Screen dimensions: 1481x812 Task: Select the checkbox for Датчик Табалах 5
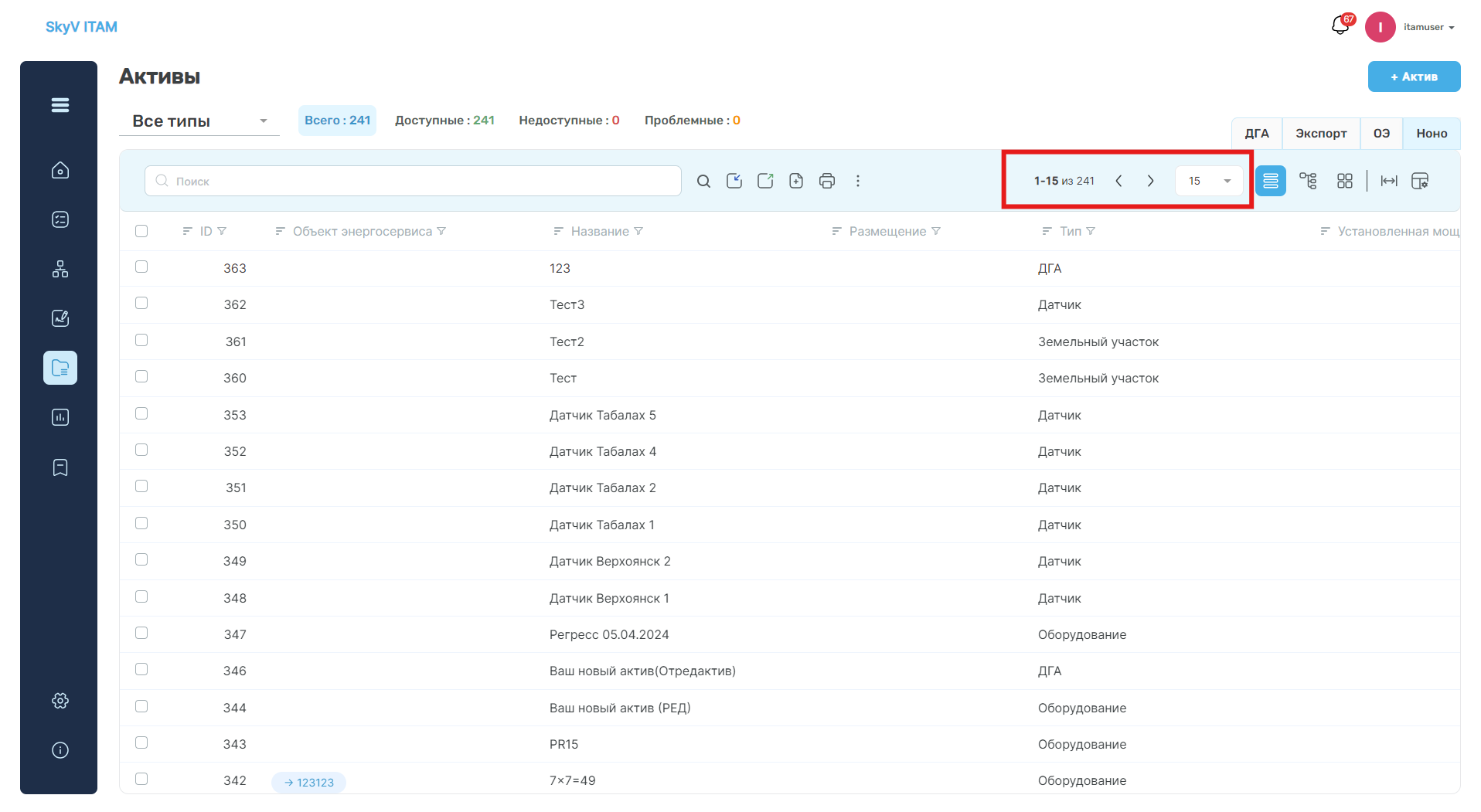(141, 413)
